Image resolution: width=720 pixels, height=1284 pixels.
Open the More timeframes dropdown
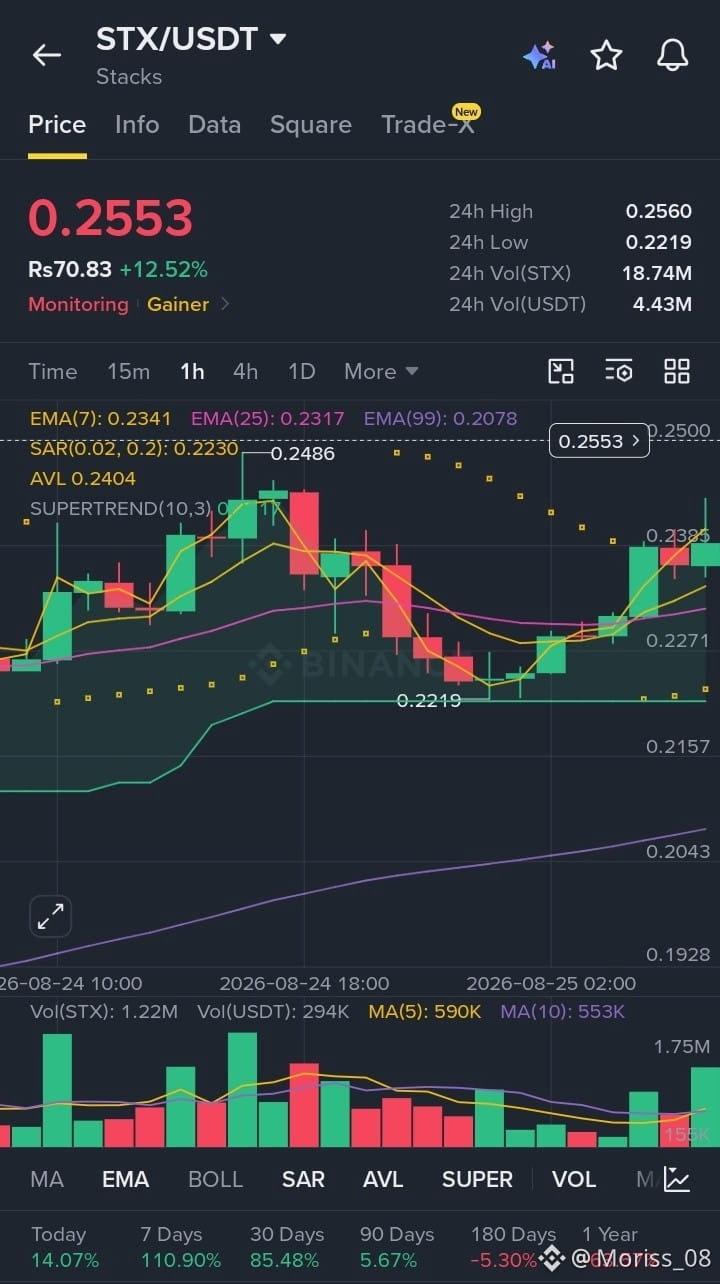click(381, 372)
